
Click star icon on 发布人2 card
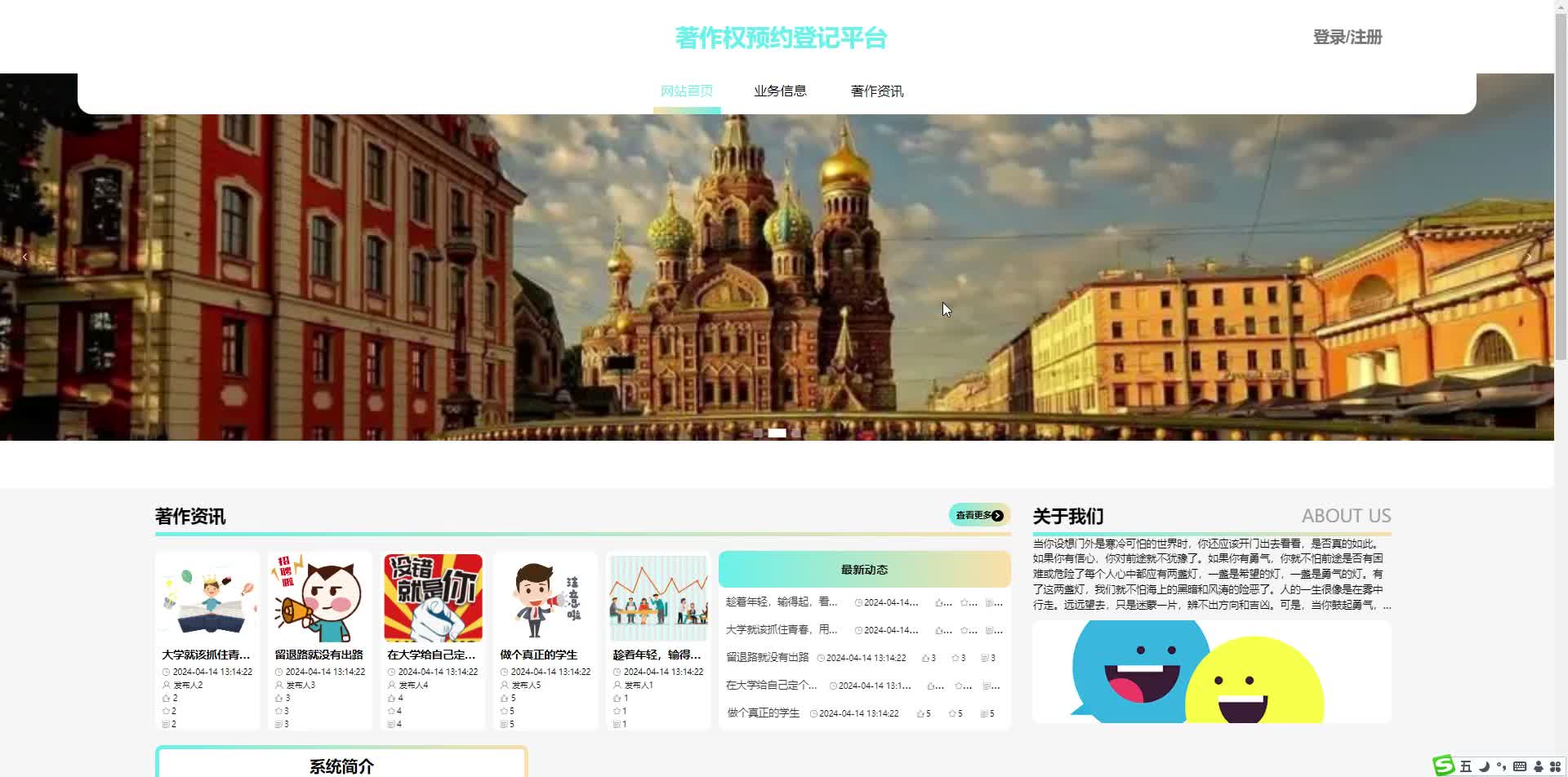coord(167,712)
